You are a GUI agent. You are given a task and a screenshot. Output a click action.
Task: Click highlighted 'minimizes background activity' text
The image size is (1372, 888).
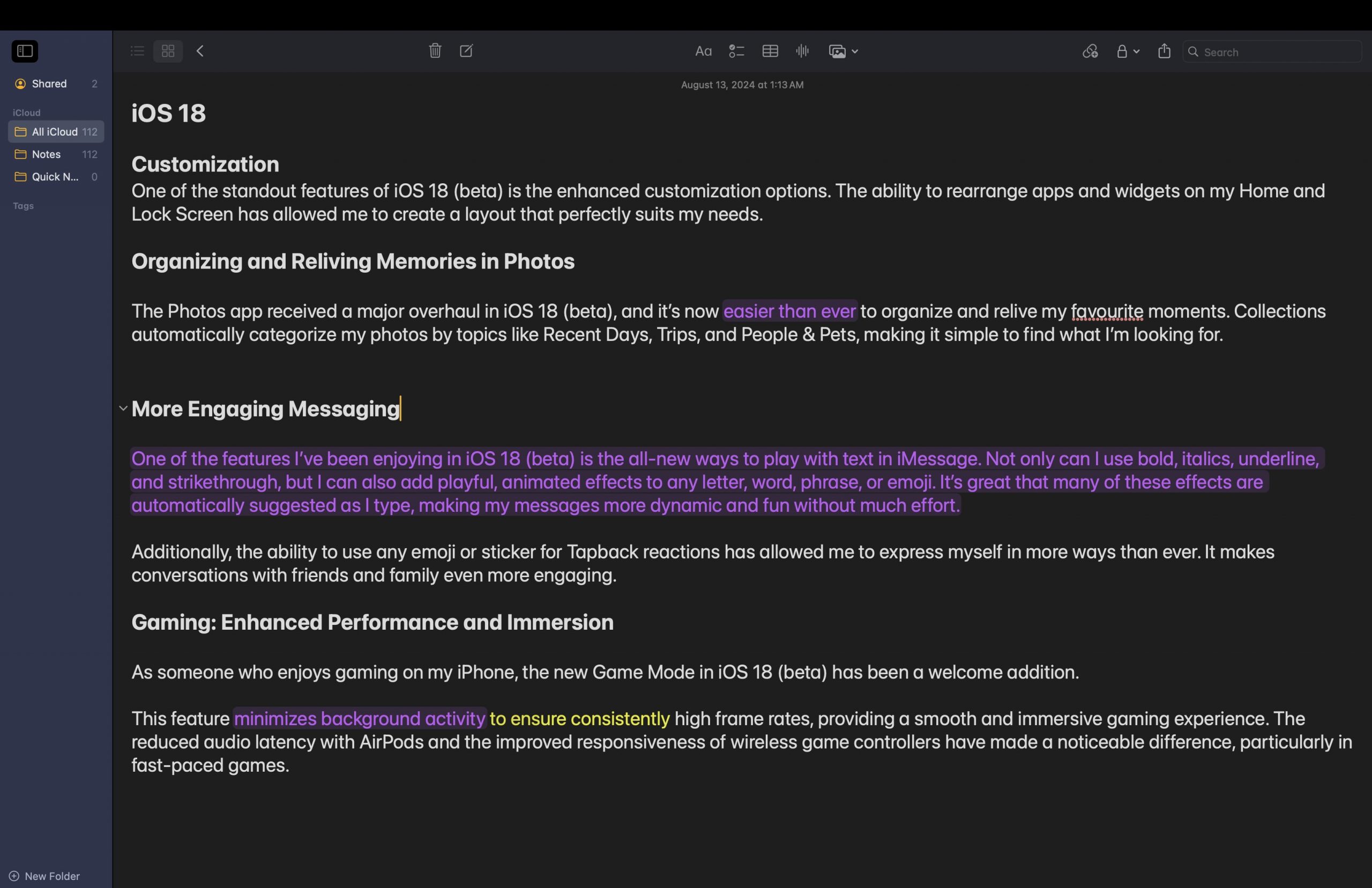(x=360, y=719)
